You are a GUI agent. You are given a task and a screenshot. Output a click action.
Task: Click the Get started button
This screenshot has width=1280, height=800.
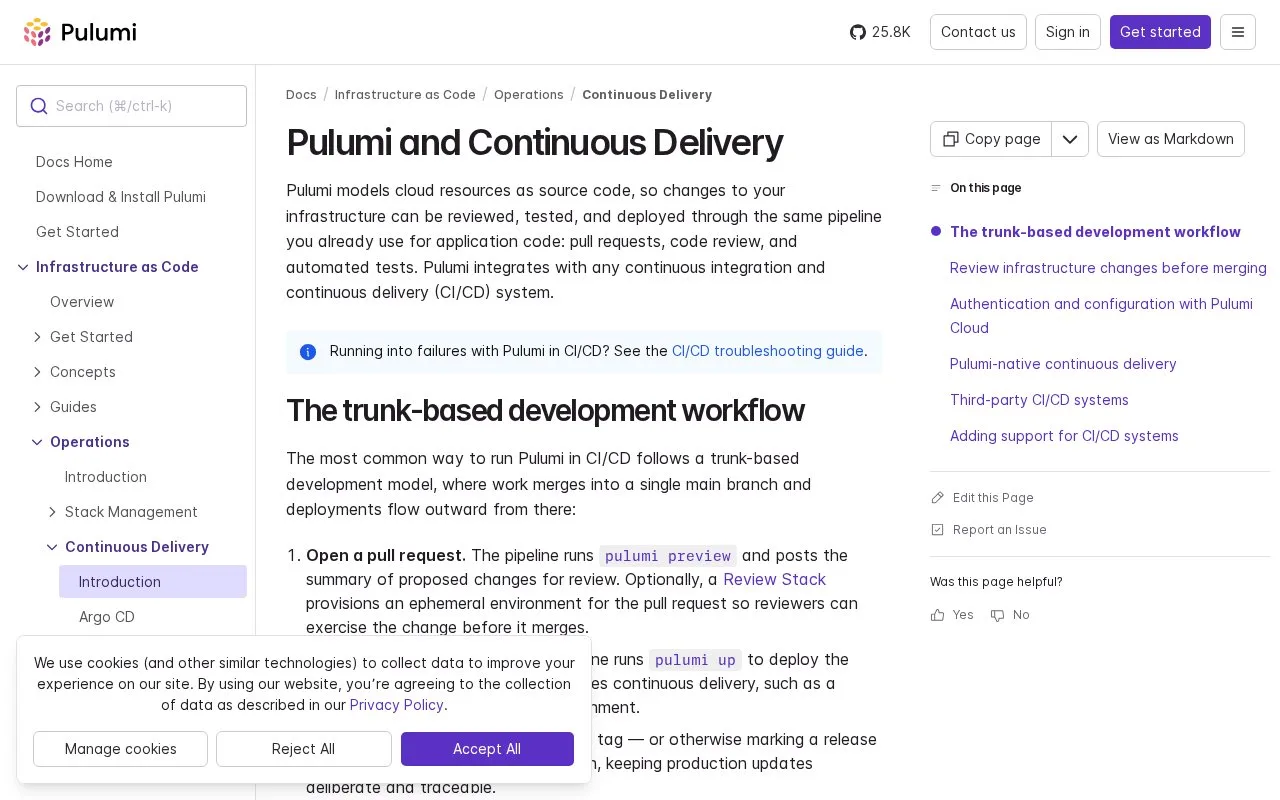pyautogui.click(x=1160, y=32)
